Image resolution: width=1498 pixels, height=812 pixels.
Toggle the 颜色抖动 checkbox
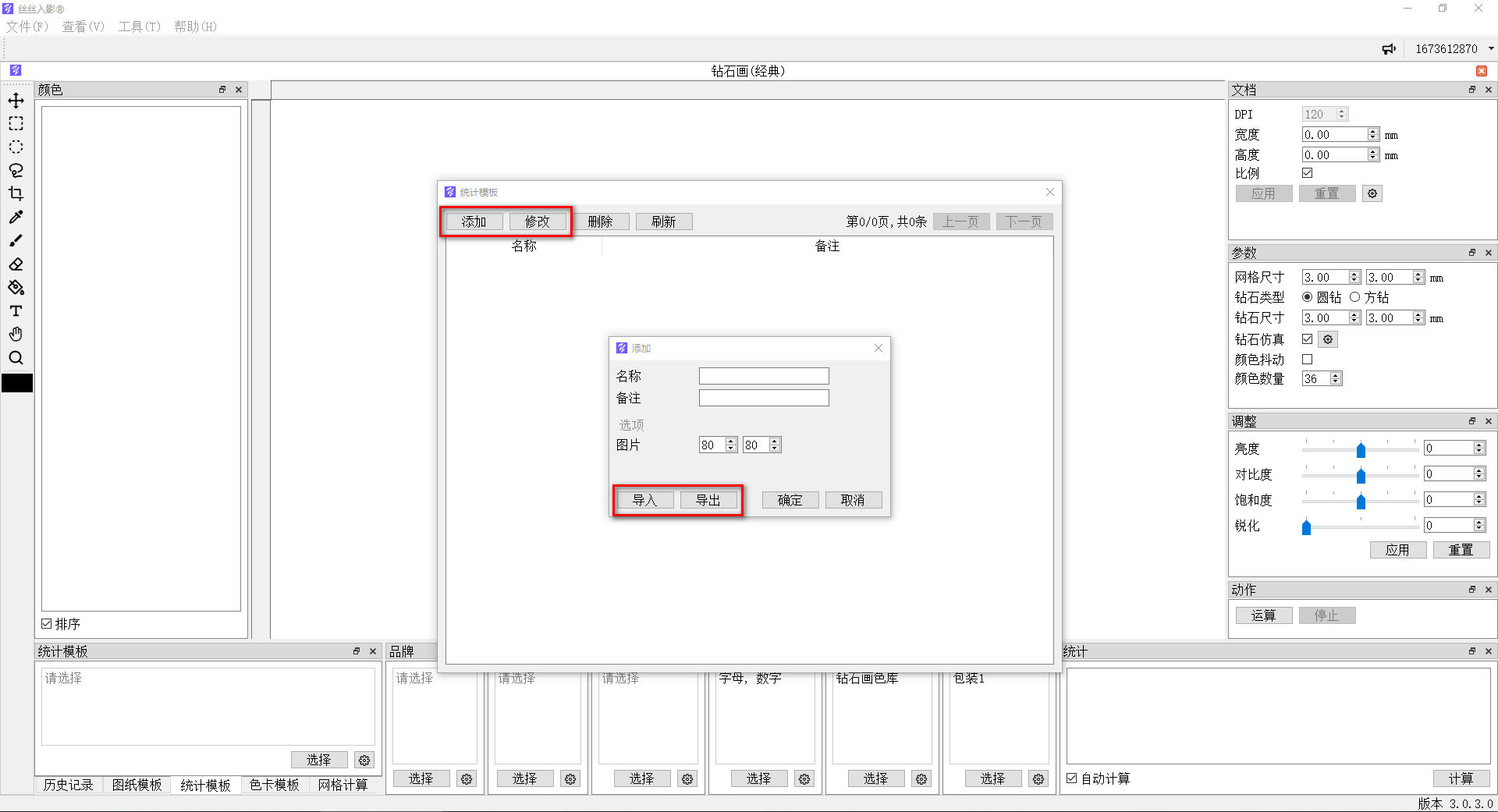[x=1308, y=360]
